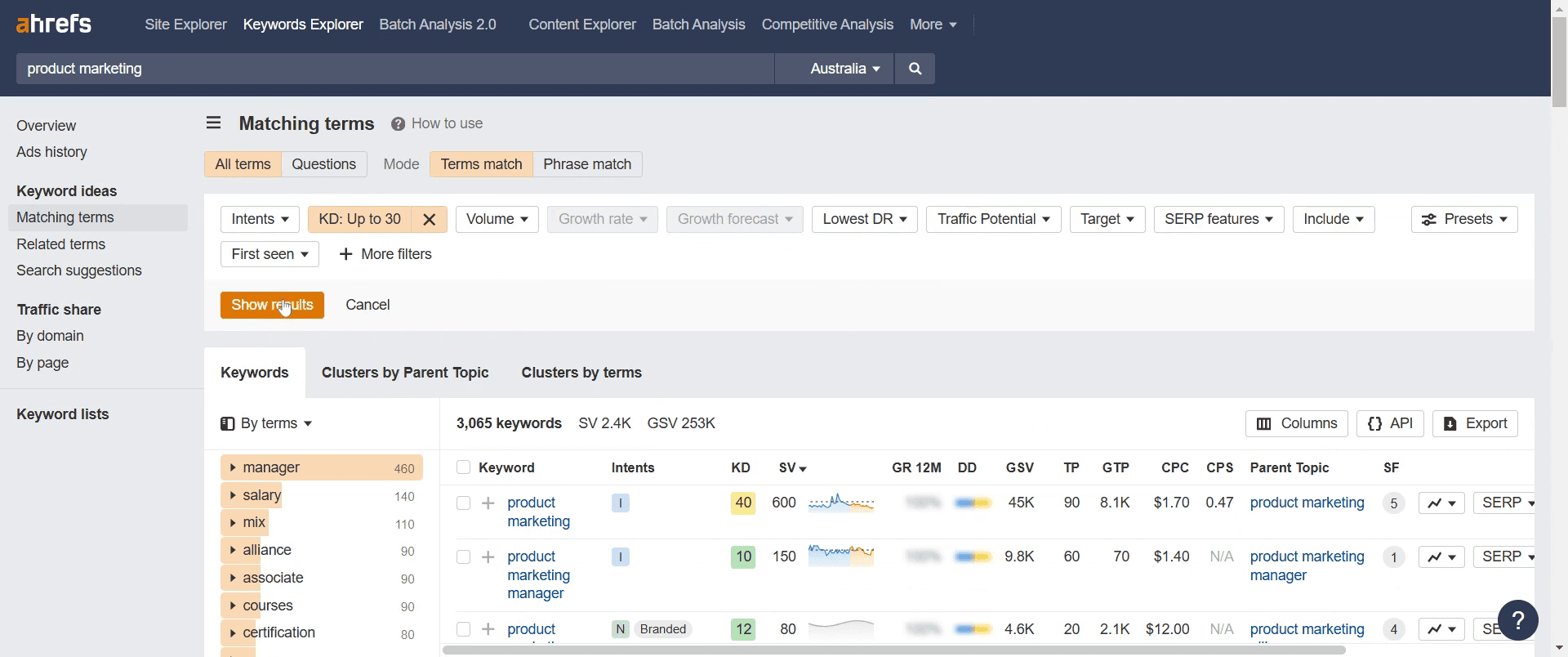Open Content Explorer in top navigation

click(581, 25)
